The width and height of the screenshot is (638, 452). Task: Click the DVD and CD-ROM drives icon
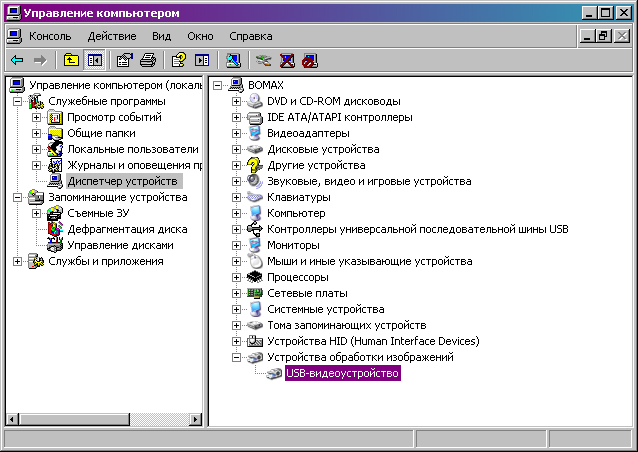tap(255, 101)
